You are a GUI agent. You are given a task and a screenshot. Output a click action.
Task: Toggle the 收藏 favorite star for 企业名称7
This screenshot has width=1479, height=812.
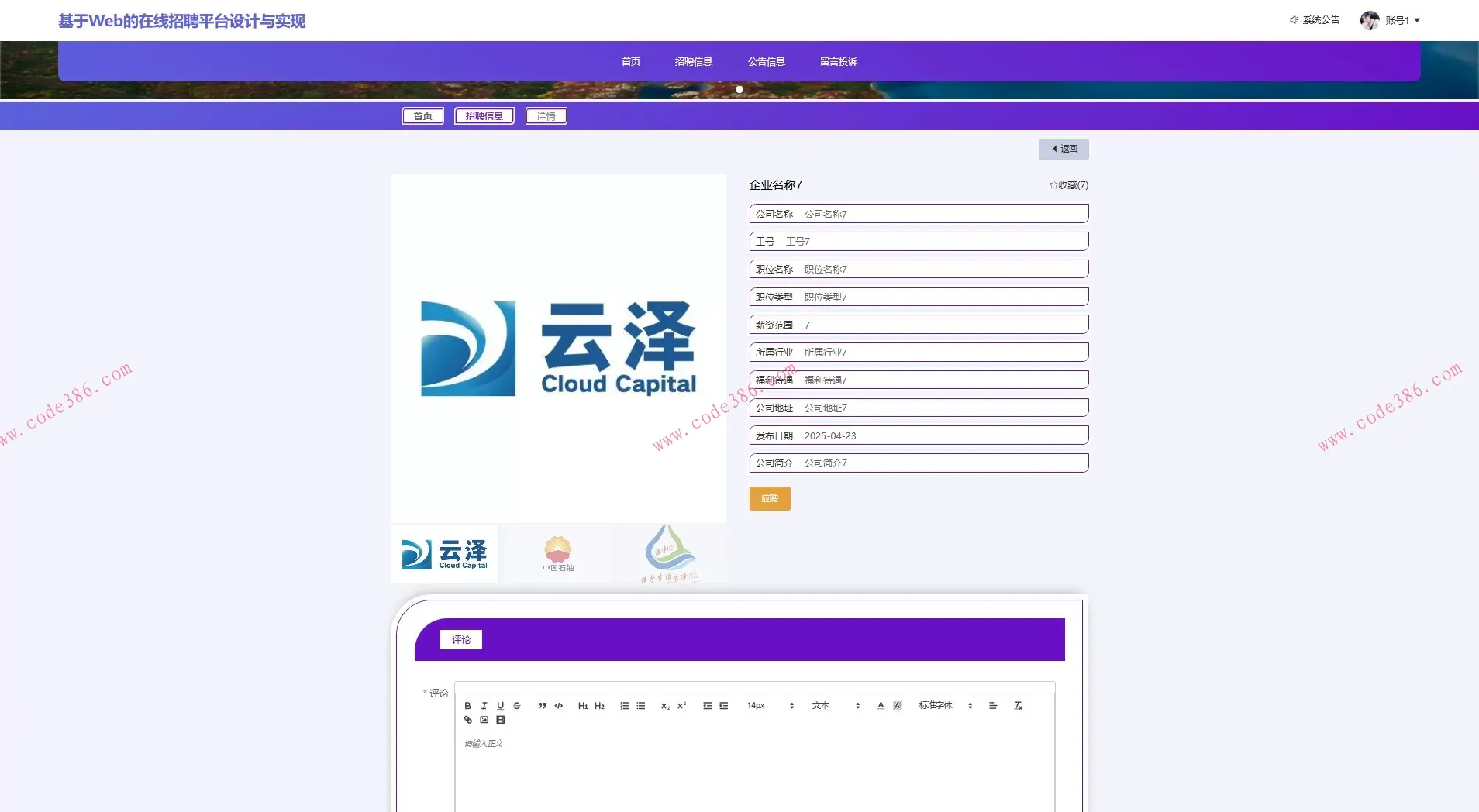pyautogui.click(x=1068, y=185)
